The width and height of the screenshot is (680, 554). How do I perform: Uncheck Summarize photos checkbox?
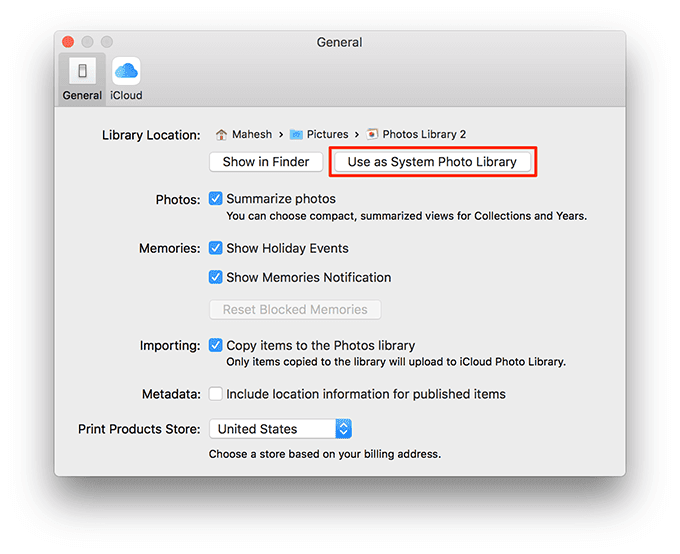[x=216, y=199]
